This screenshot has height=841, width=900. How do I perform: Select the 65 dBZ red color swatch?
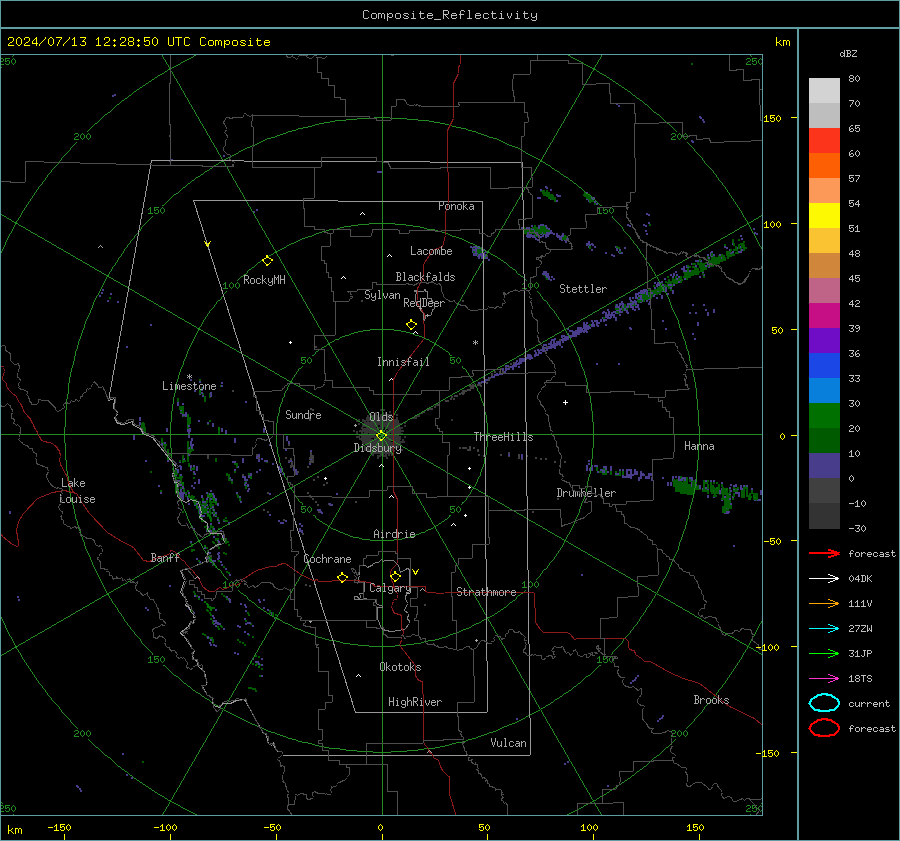point(824,140)
